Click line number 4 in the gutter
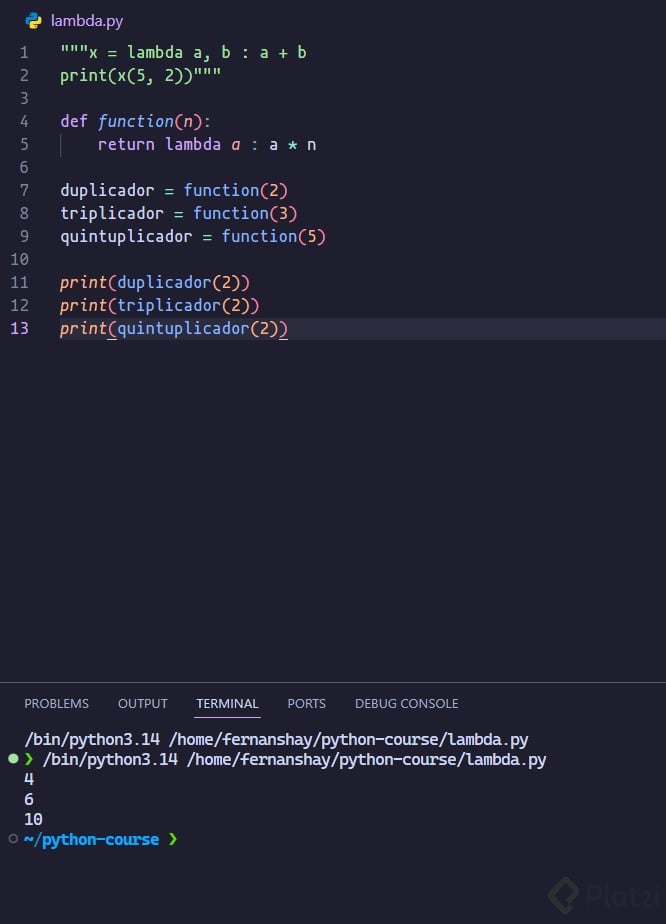This screenshot has height=924, width=666. click(24, 121)
